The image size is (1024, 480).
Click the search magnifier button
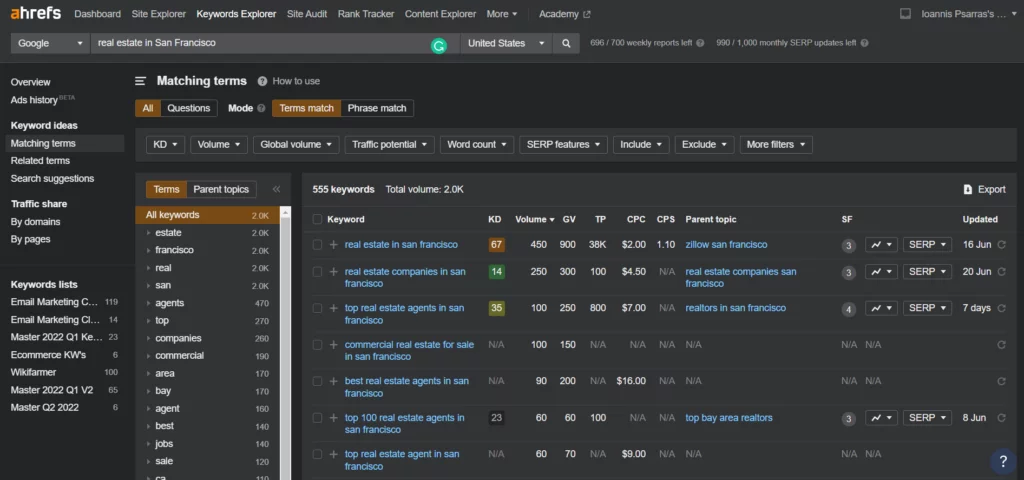(x=566, y=43)
